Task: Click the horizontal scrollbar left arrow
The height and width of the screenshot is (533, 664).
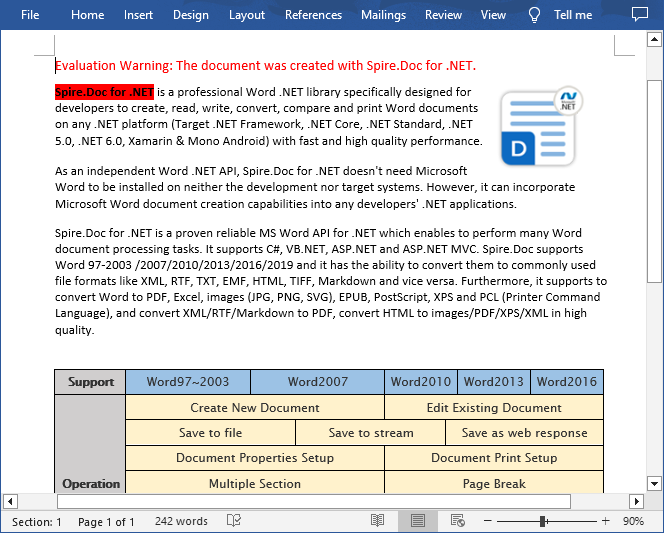Action: [x=10, y=502]
